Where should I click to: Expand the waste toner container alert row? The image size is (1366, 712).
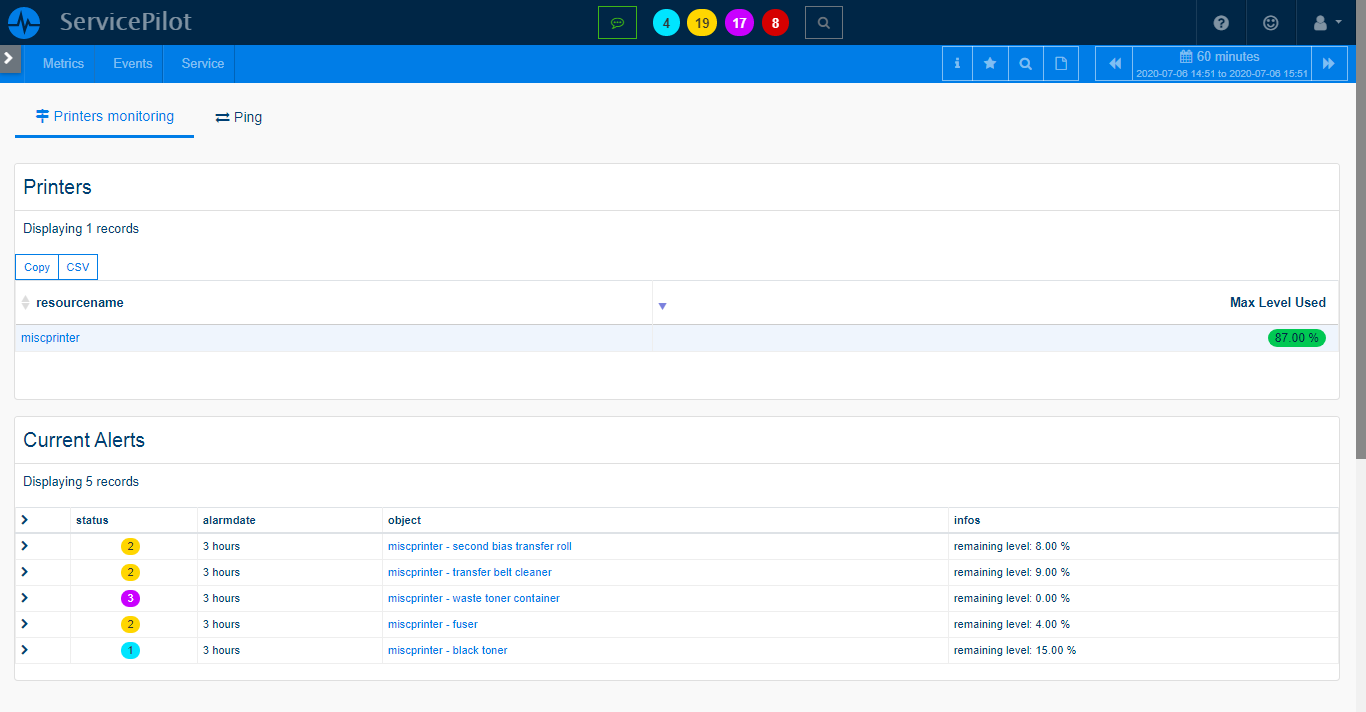(x=24, y=598)
